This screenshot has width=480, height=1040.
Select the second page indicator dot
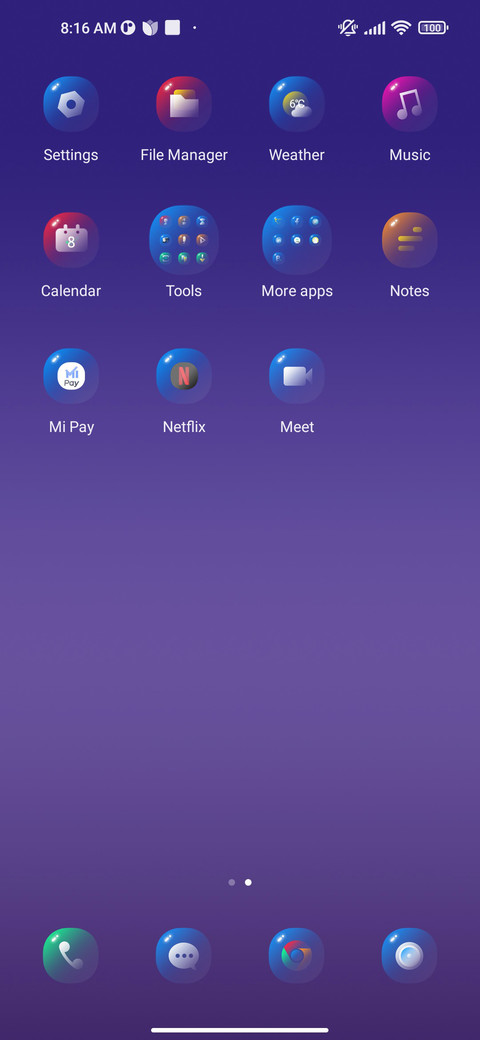[248, 882]
